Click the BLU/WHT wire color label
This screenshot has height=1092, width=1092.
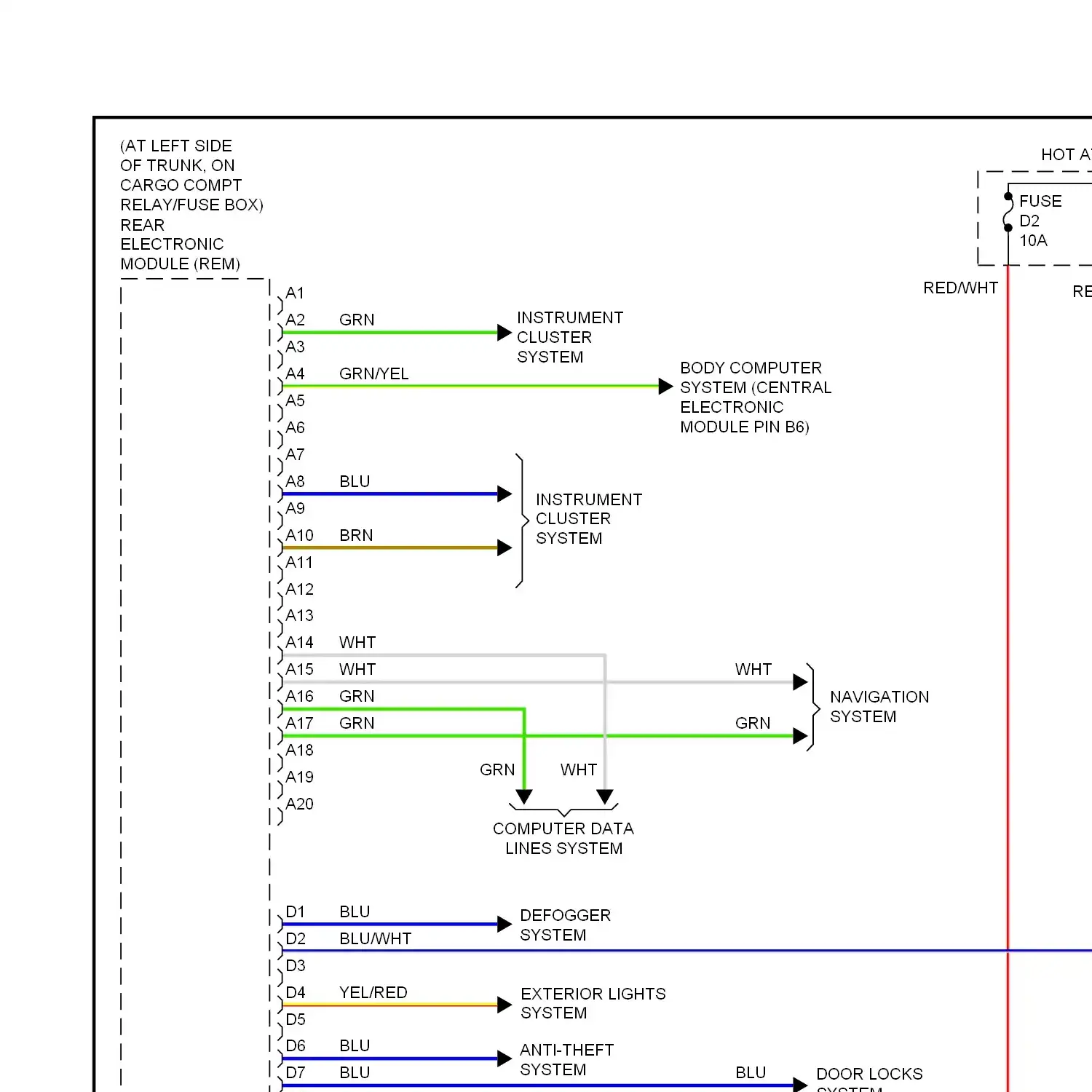(376, 939)
